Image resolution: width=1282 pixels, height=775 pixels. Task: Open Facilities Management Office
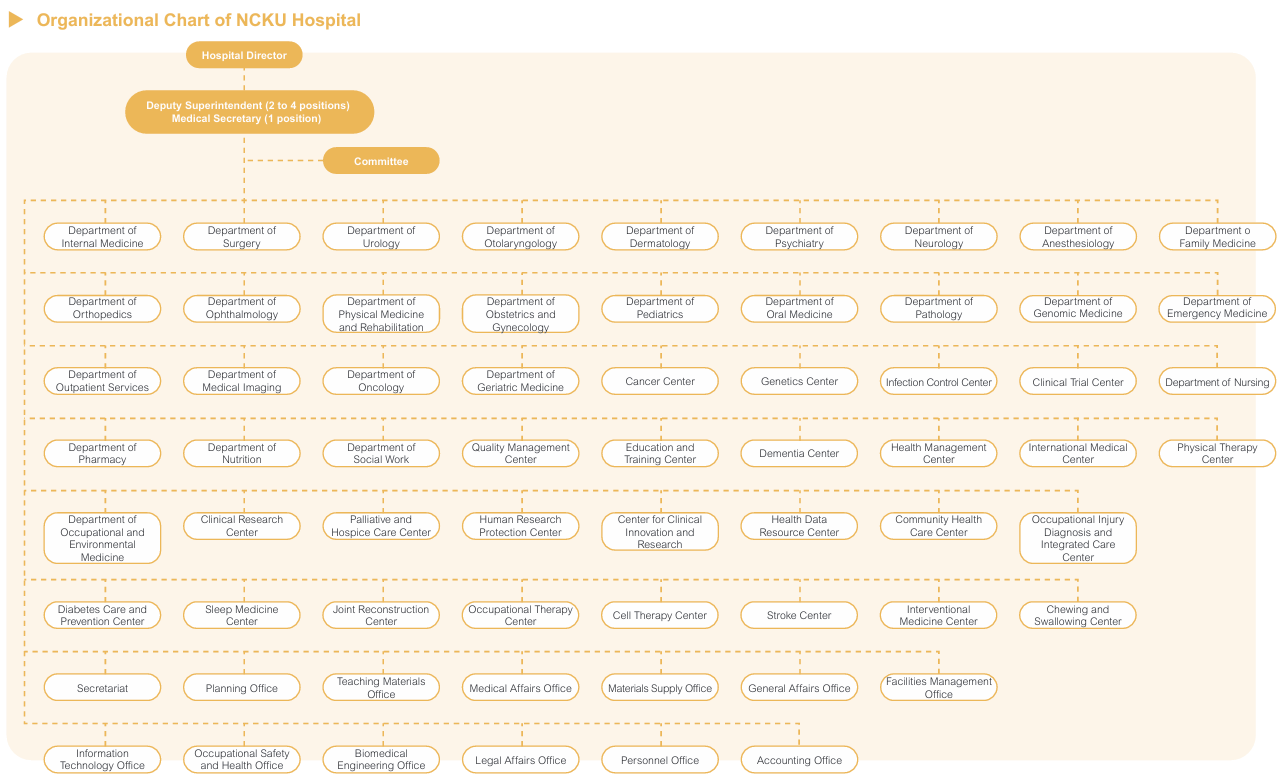pyautogui.click(x=939, y=687)
